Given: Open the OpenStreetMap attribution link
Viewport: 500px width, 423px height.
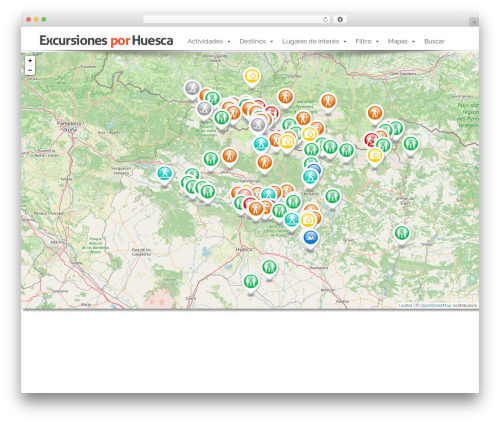Looking at the screenshot, I should (x=435, y=305).
